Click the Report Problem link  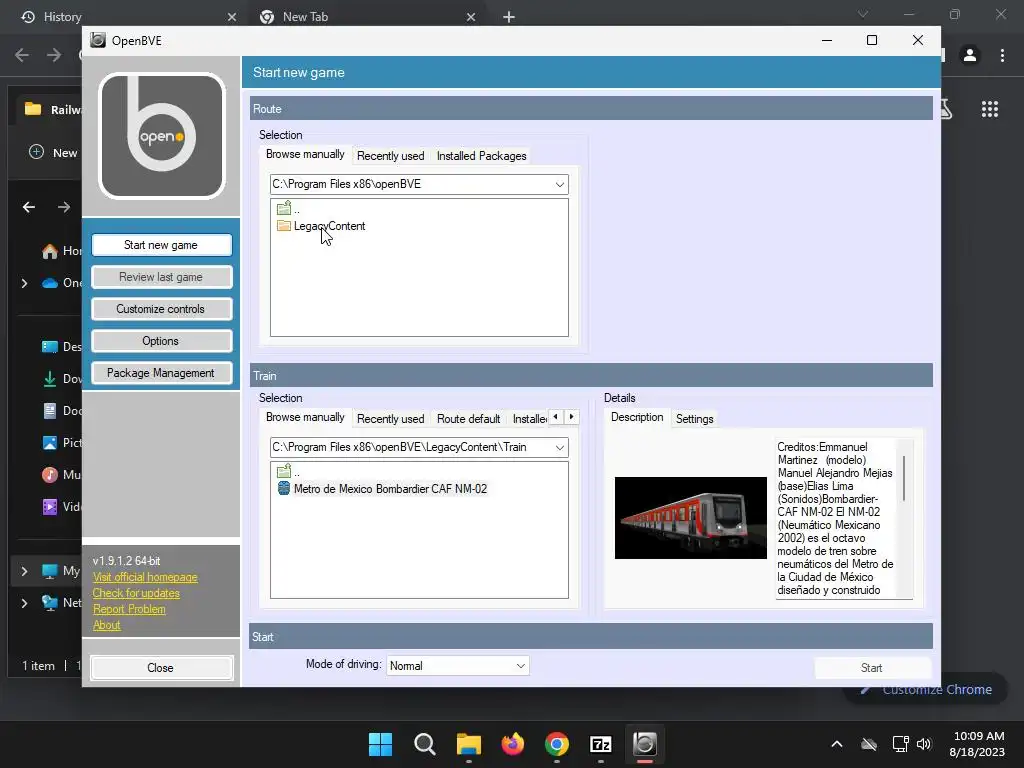click(x=129, y=609)
